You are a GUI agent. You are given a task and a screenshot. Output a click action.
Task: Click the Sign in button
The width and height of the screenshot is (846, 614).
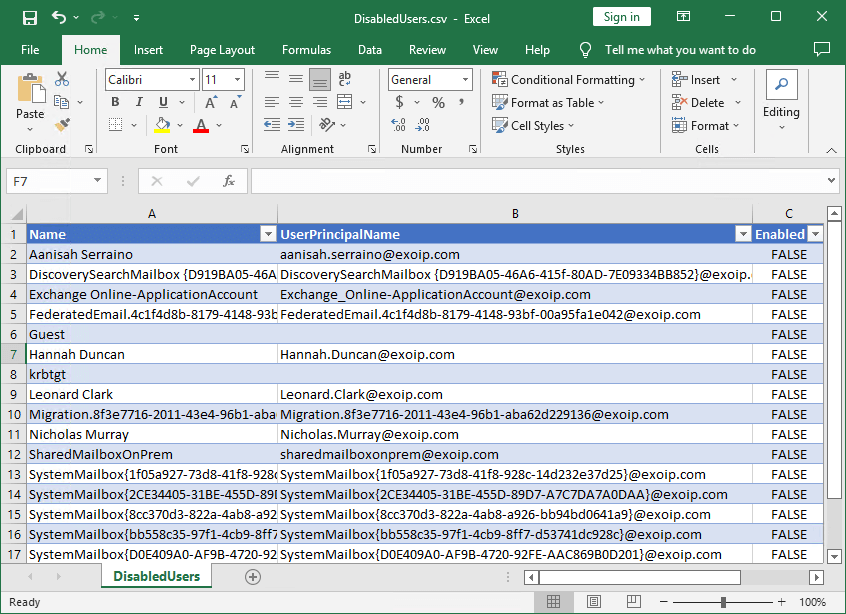tap(621, 16)
